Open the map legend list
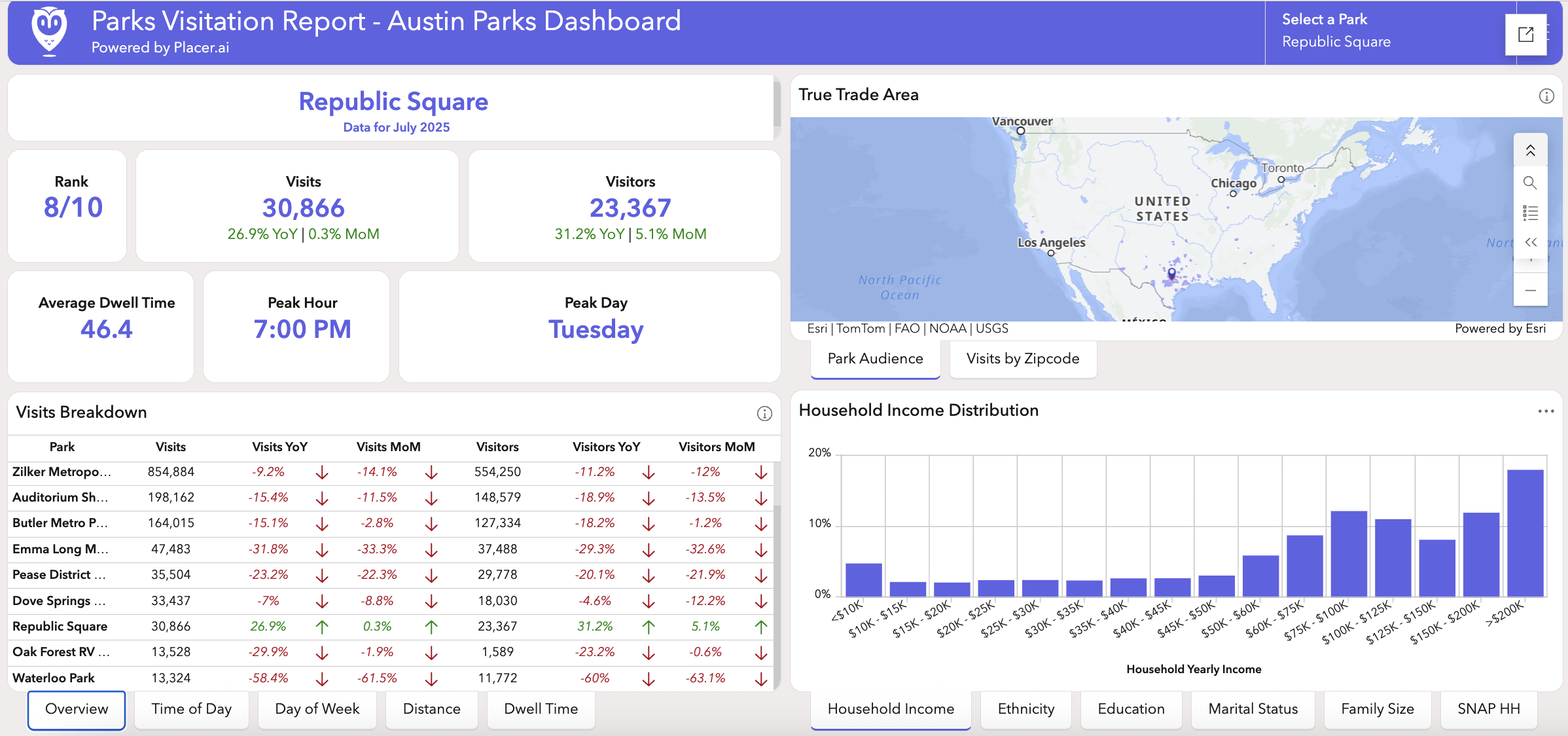Viewport: 1568px width, 736px height. pyautogui.click(x=1530, y=213)
